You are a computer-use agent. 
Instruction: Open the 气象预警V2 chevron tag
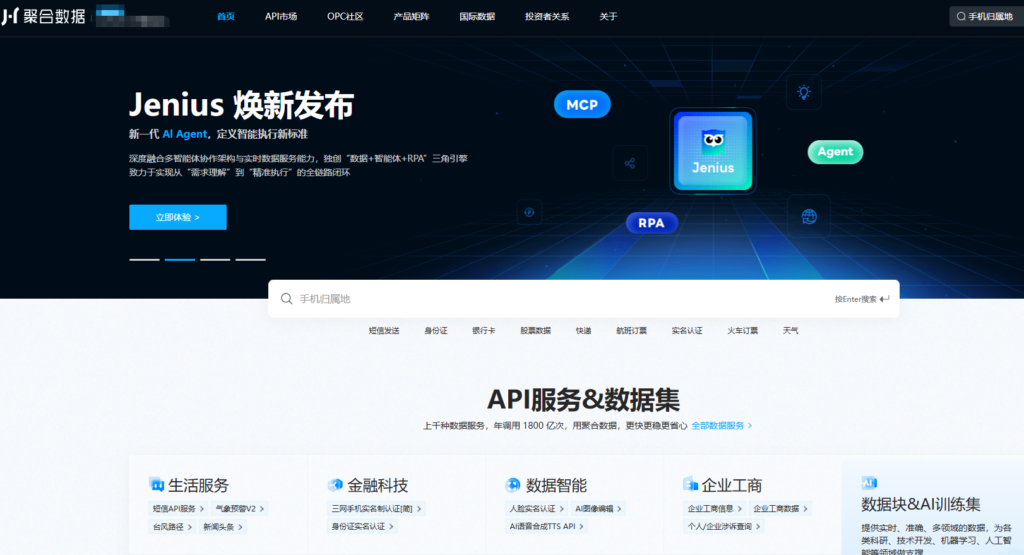click(x=240, y=509)
